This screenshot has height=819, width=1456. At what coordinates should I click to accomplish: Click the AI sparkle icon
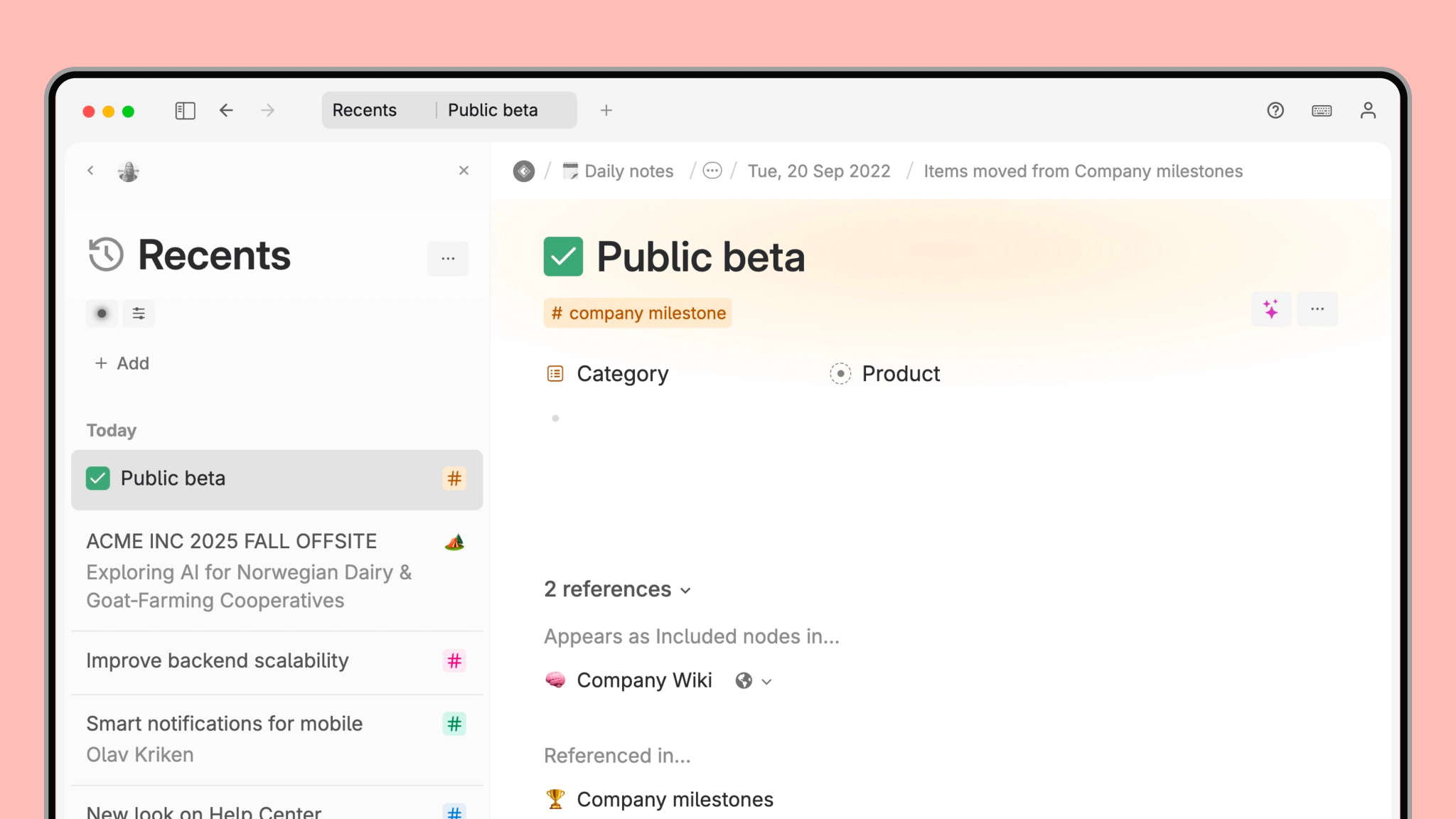click(x=1271, y=309)
